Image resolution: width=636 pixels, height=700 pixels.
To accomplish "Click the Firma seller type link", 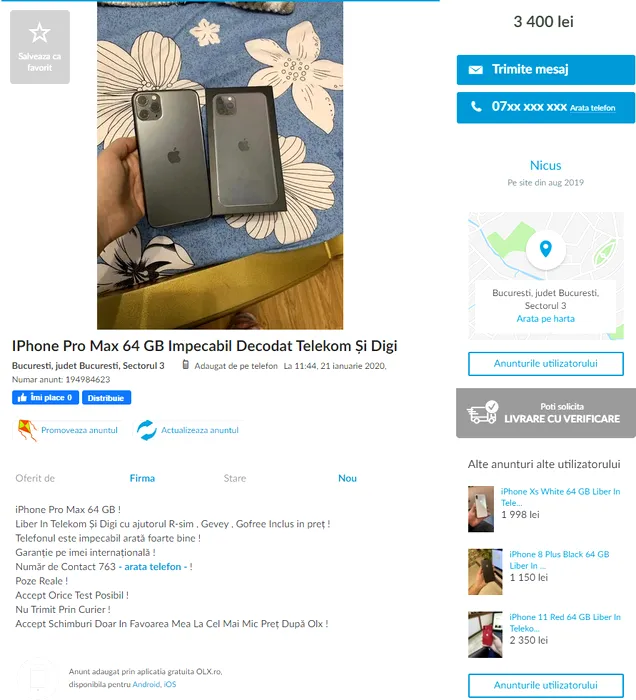I will click(x=142, y=478).
